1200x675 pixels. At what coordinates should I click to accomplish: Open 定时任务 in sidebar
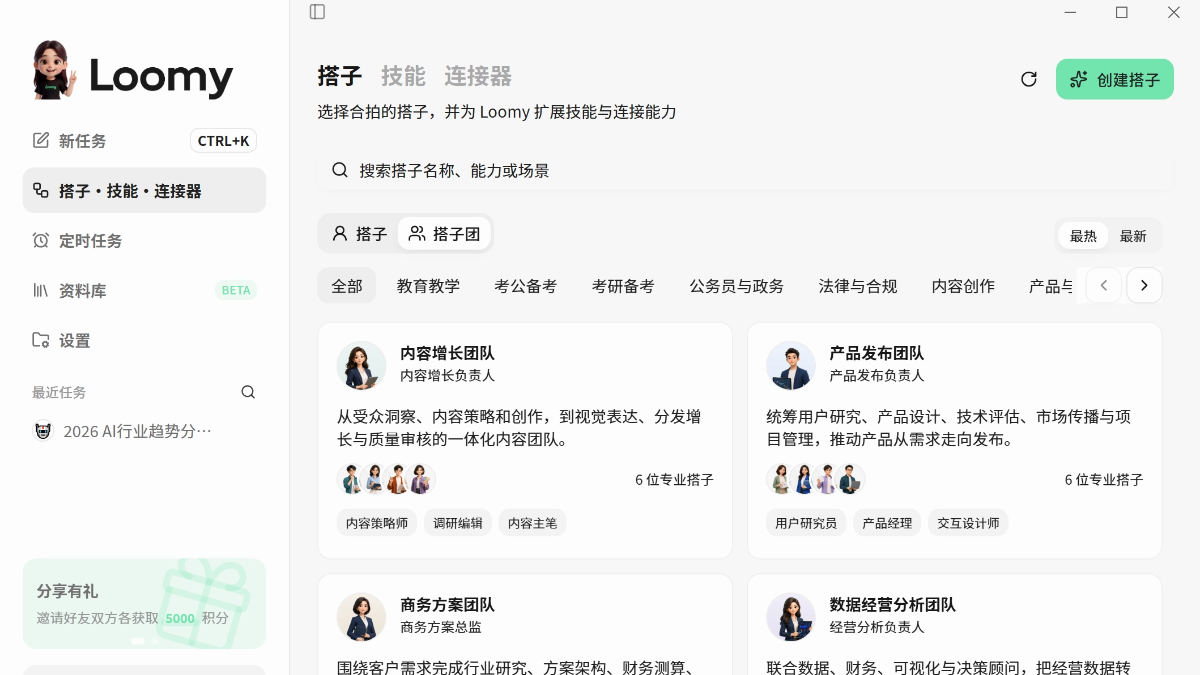tap(144, 240)
